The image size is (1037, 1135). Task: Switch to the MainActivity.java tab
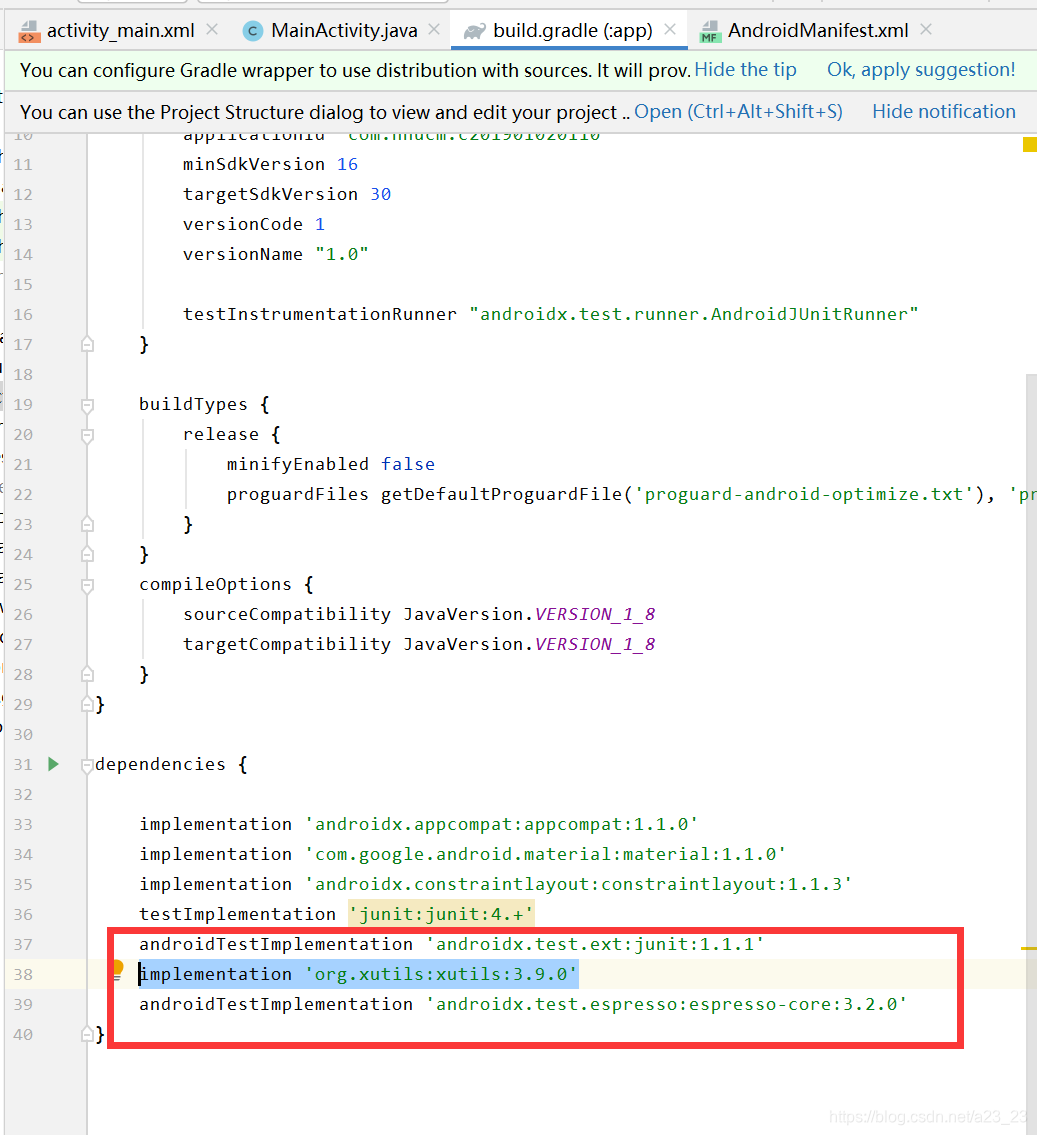344,30
